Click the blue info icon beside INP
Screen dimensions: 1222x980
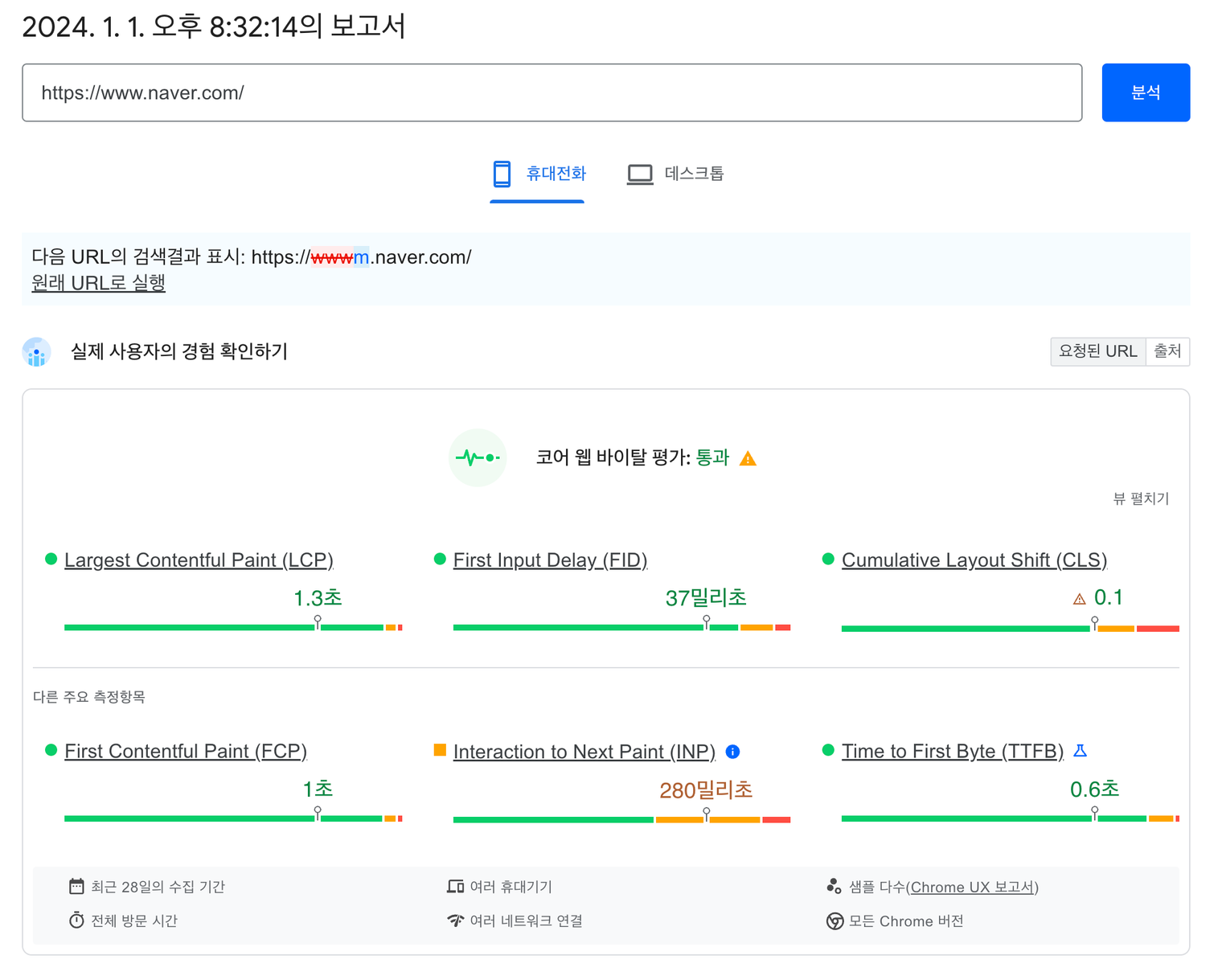click(x=732, y=752)
